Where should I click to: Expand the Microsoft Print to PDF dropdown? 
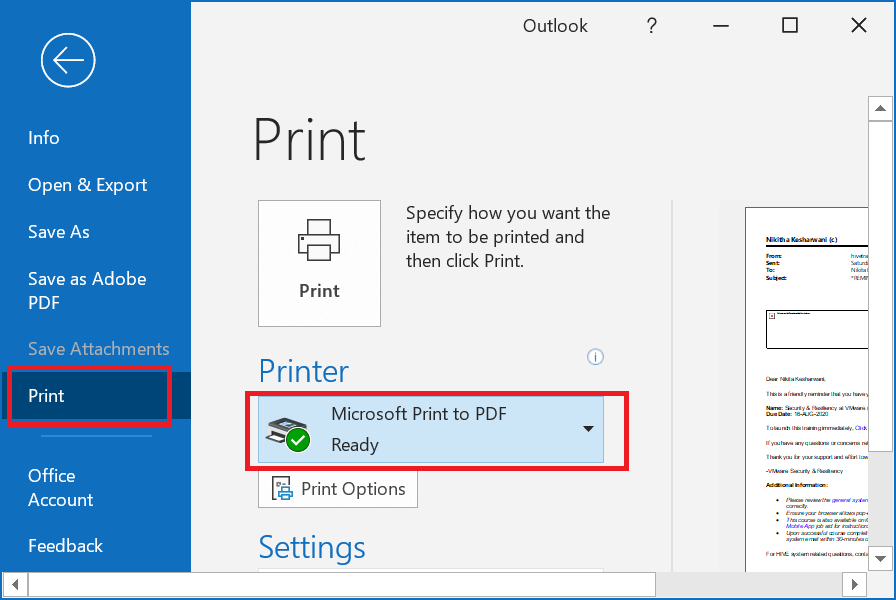431,429
